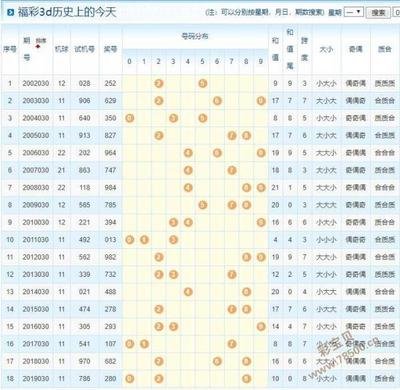Click test number 906
400x390 pixels.
point(84,101)
